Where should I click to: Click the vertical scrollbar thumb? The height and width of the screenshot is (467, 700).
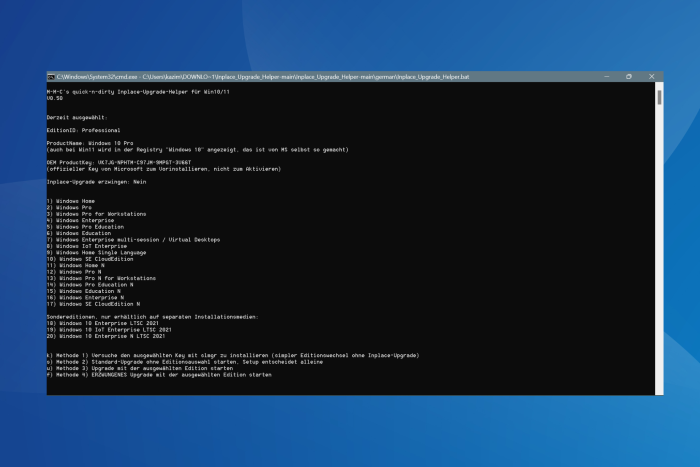pyautogui.click(x=659, y=97)
